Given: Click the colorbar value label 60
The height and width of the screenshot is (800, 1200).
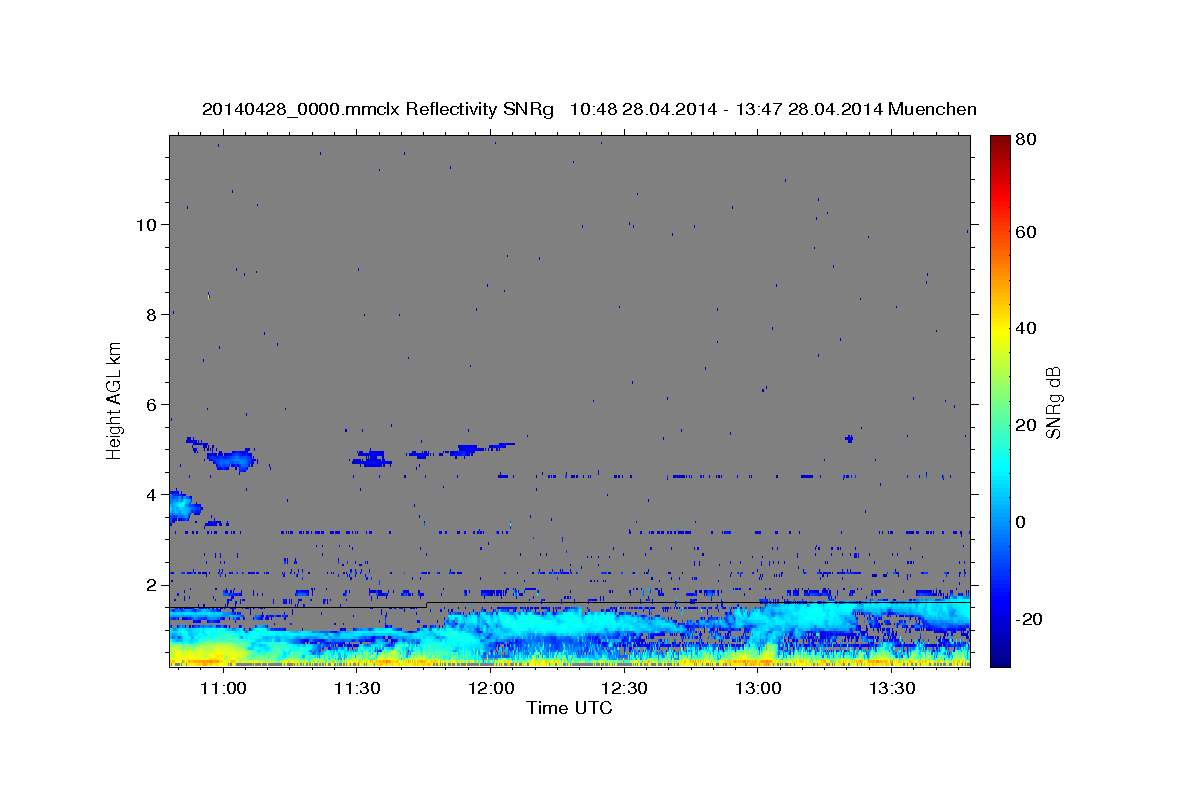Looking at the screenshot, I should [1026, 232].
